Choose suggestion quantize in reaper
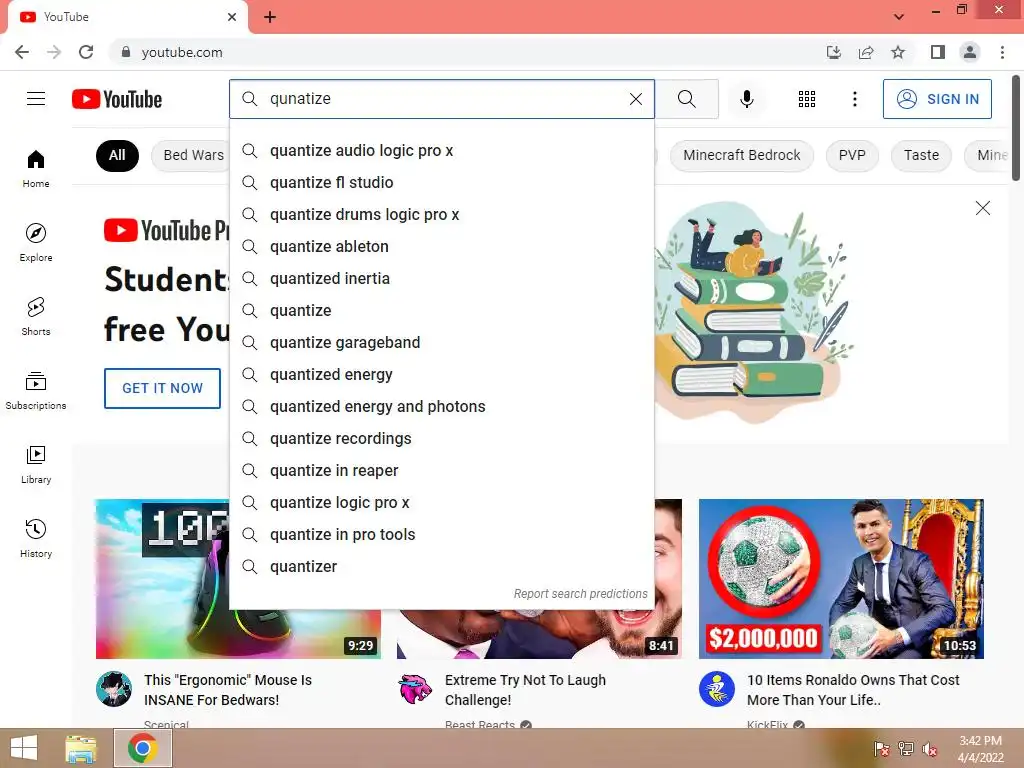The width and height of the screenshot is (1024, 768). point(441,471)
